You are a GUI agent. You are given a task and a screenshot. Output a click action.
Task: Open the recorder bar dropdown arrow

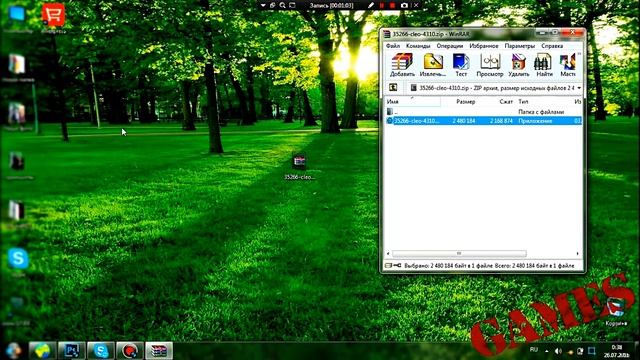click(x=263, y=5)
